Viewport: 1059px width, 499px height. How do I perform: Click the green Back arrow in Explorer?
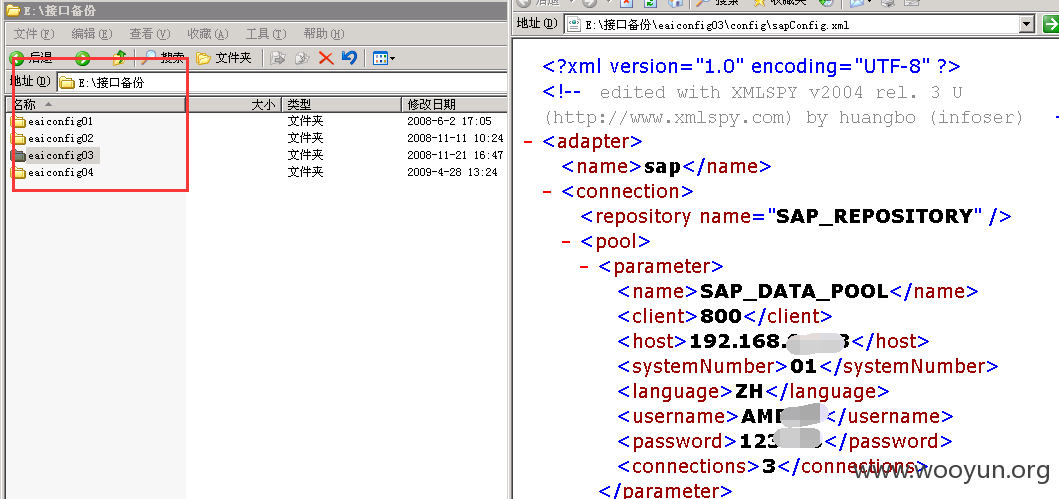point(17,59)
